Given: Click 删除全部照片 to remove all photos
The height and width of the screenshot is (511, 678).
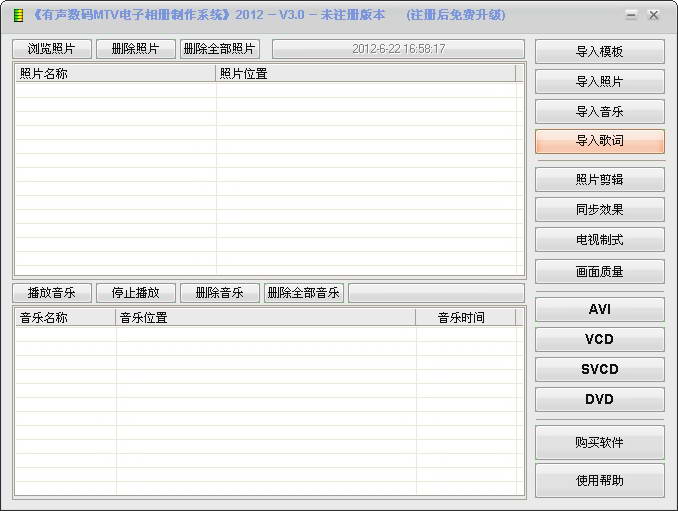Looking at the screenshot, I should [x=220, y=49].
